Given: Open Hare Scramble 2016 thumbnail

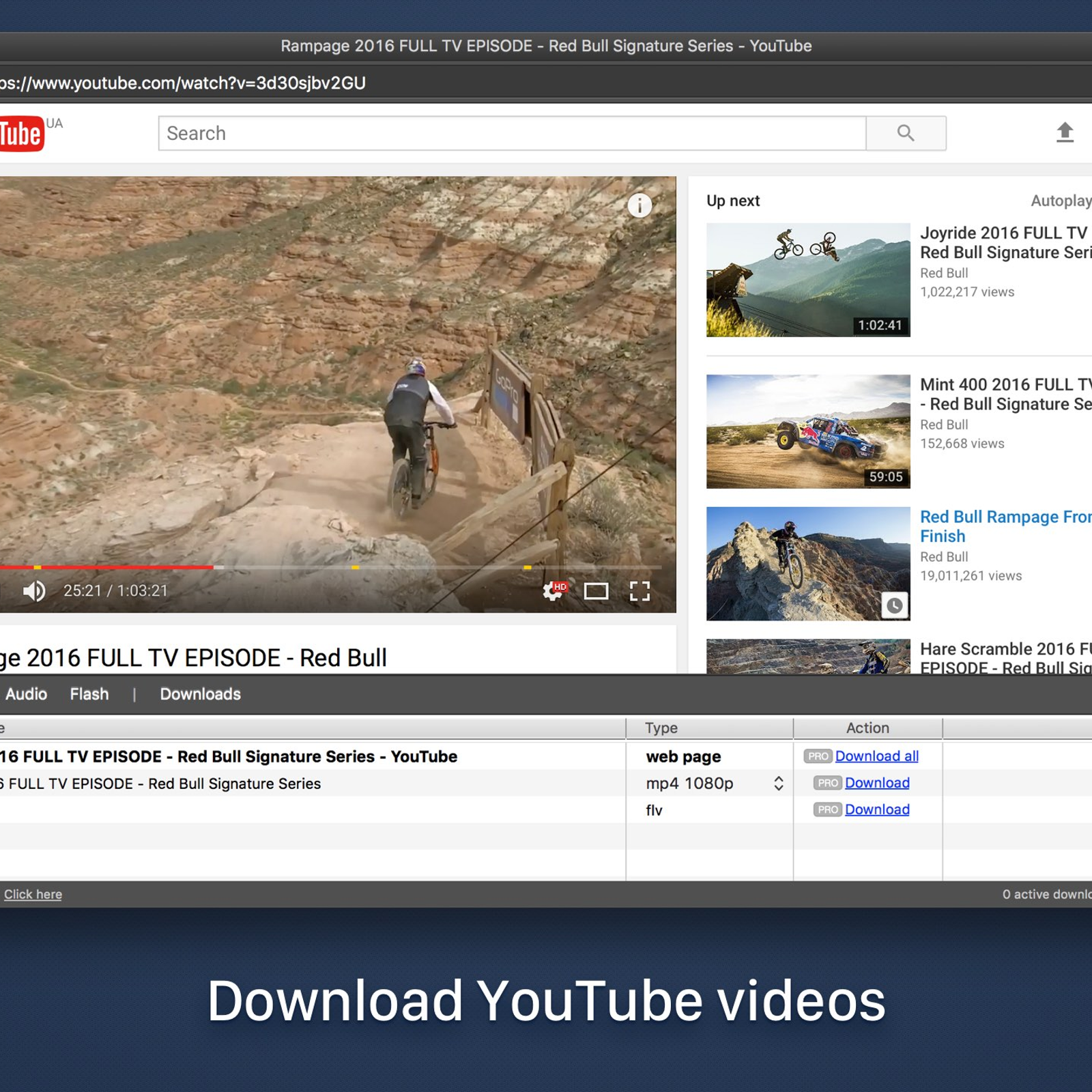Looking at the screenshot, I should (808, 657).
